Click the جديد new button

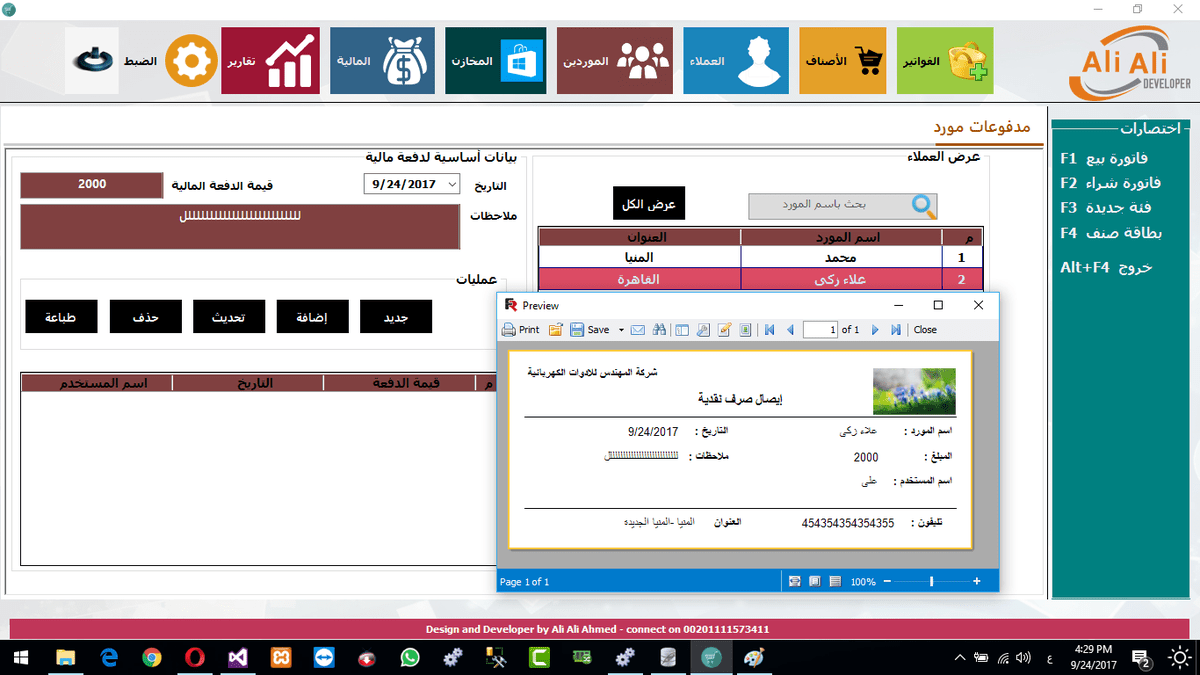click(x=396, y=317)
